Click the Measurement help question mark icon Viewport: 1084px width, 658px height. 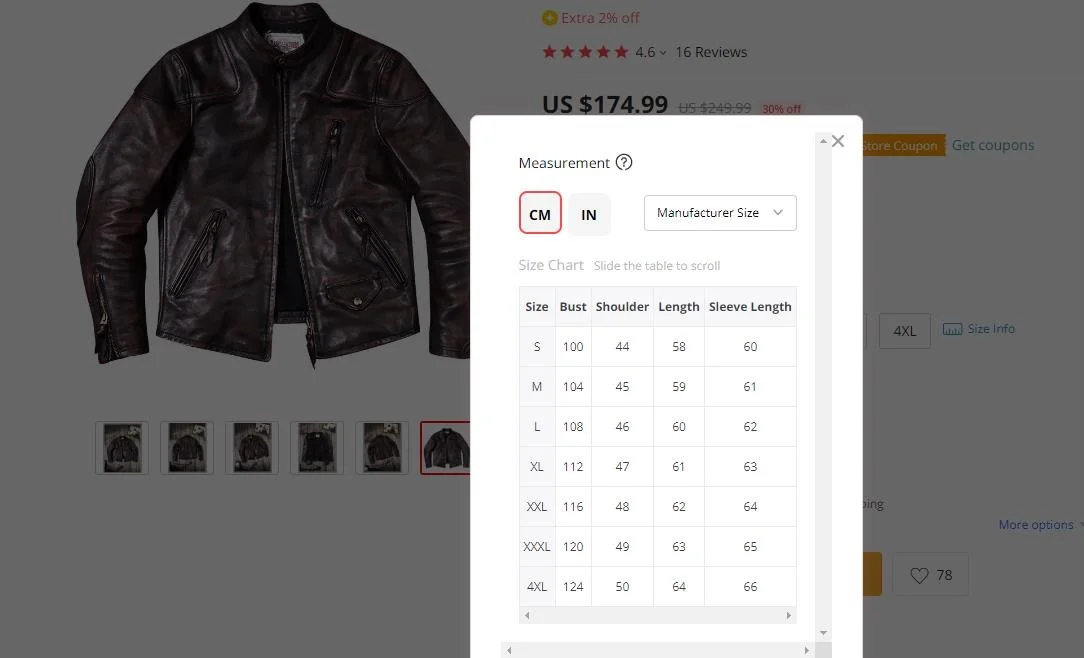pyautogui.click(x=624, y=163)
